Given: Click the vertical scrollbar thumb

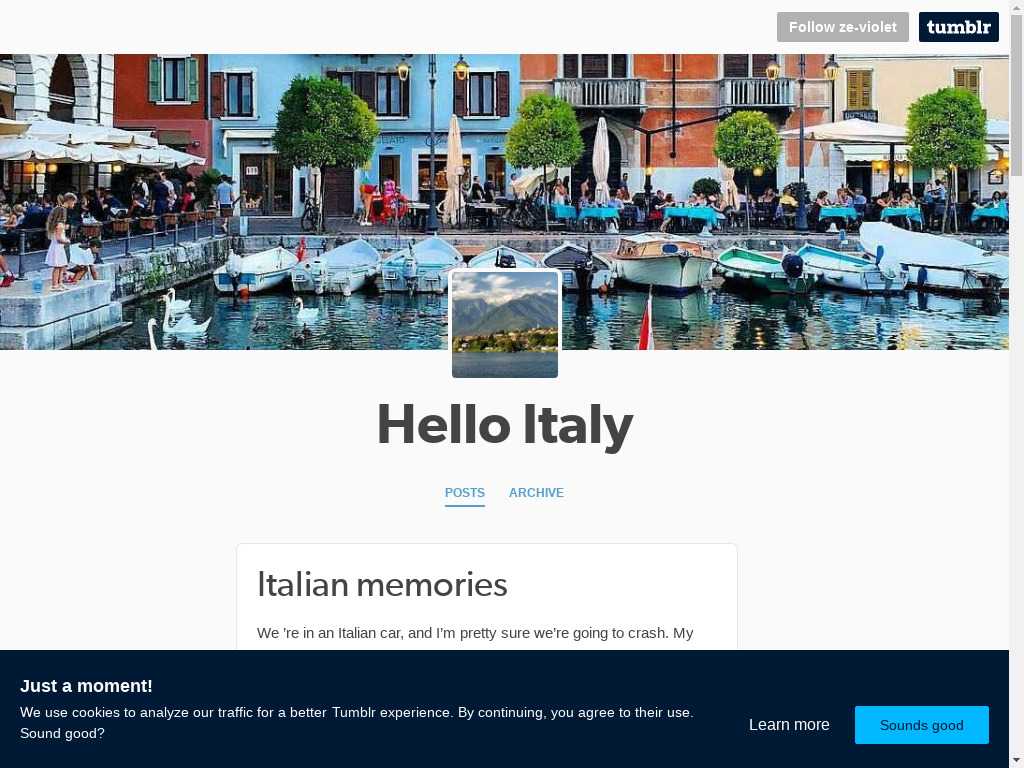Looking at the screenshot, I should (x=1016, y=91).
